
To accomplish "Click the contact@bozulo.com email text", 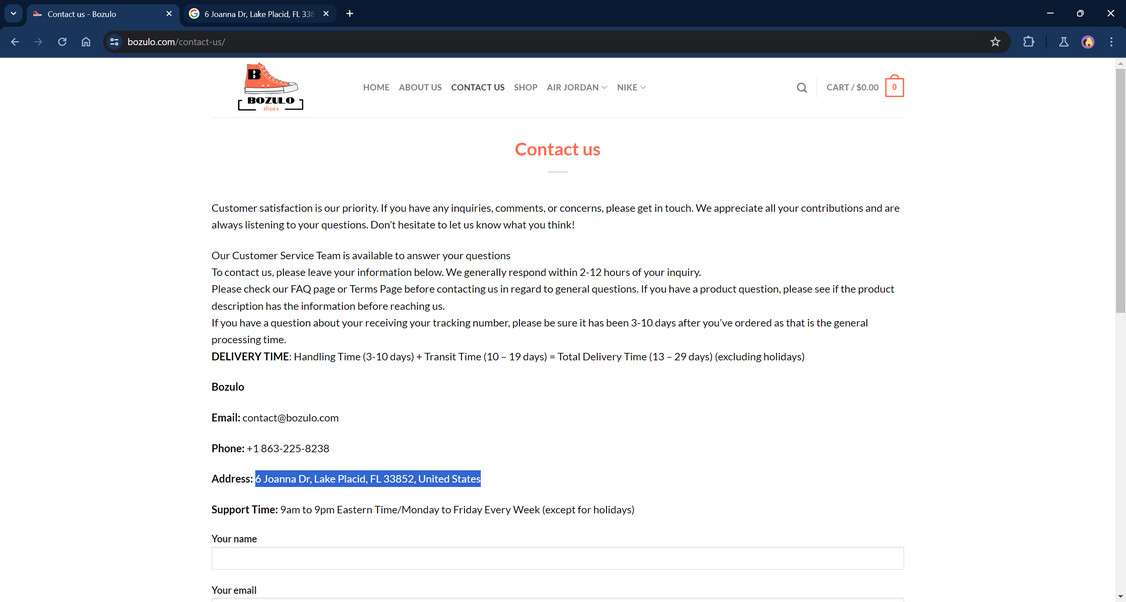I will pos(290,417).
